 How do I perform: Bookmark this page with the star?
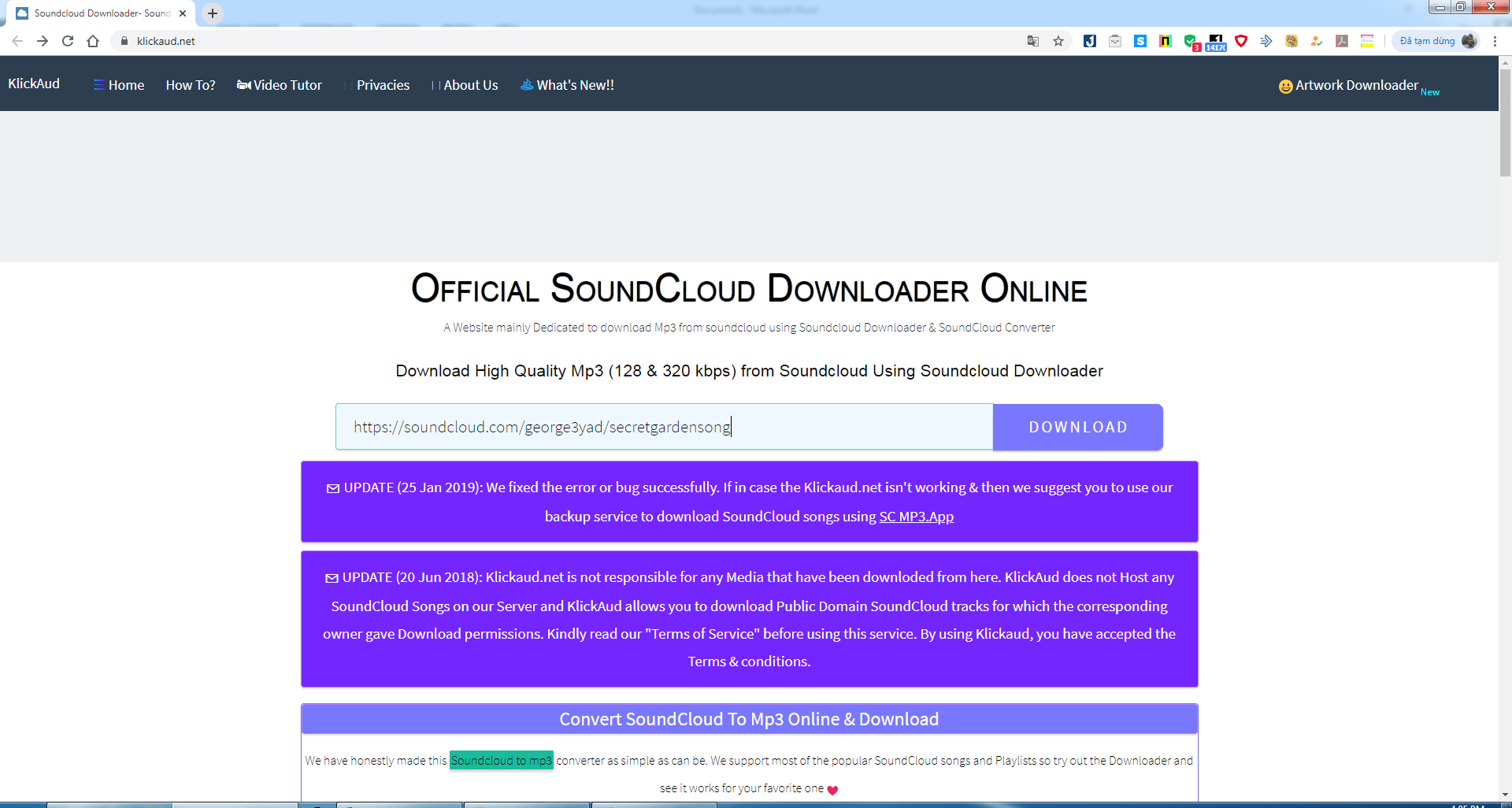pyautogui.click(x=1058, y=41)
